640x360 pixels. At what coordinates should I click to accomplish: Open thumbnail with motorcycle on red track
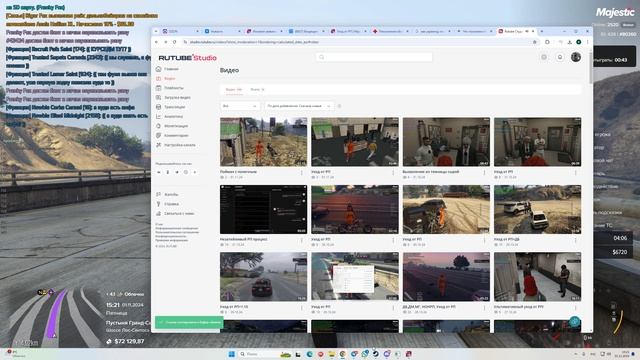coord(355,209)
